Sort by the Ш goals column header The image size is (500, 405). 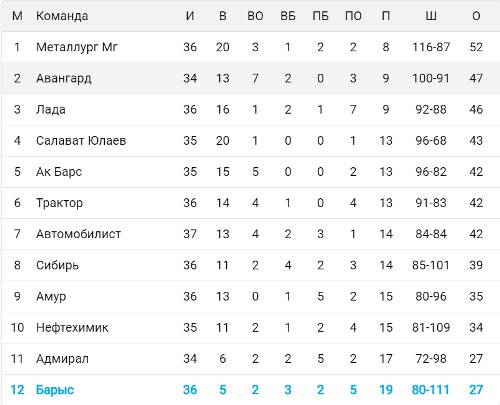coord(431,16)
